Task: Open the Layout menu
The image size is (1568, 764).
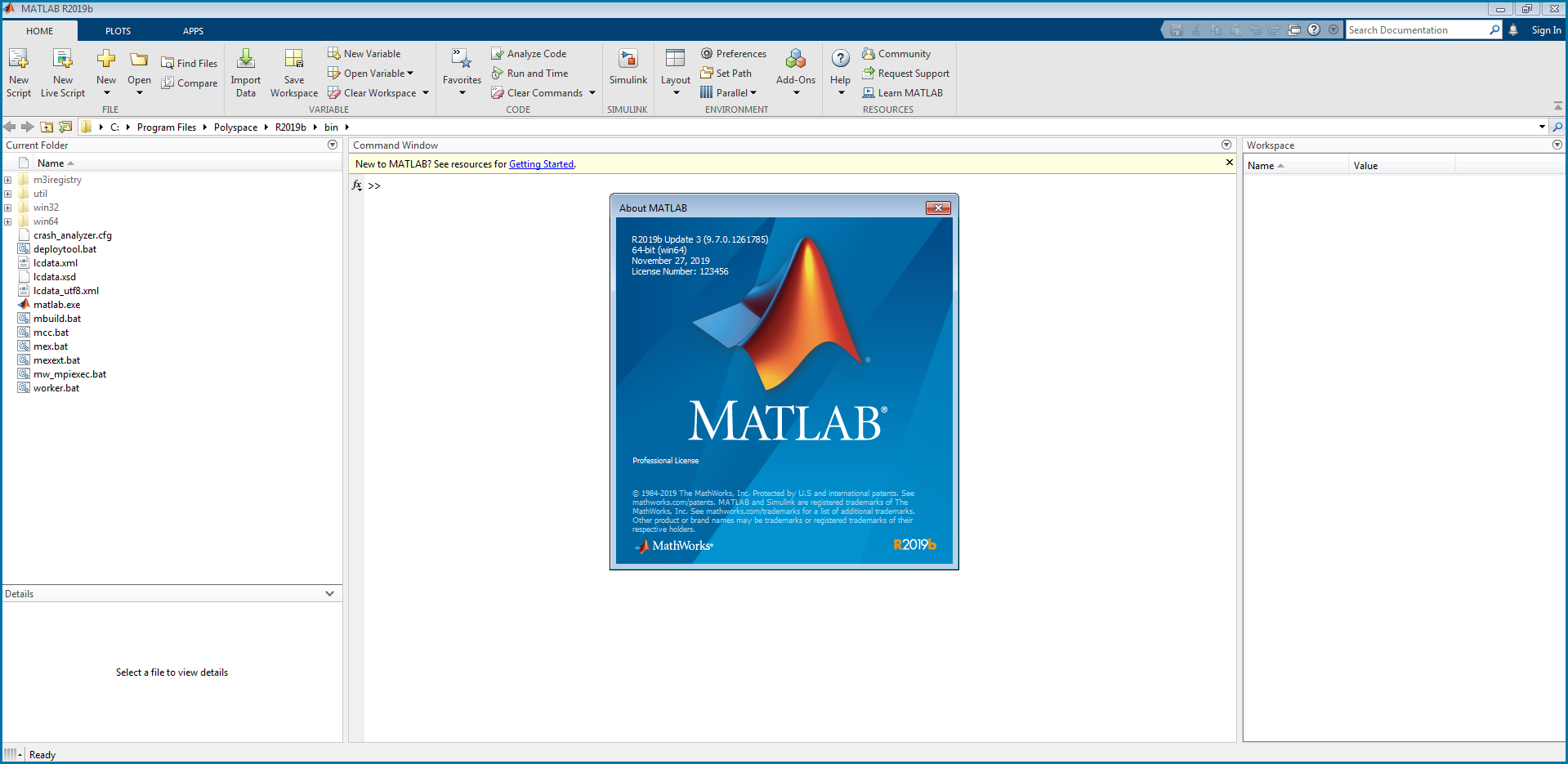Action: point(676,72)
